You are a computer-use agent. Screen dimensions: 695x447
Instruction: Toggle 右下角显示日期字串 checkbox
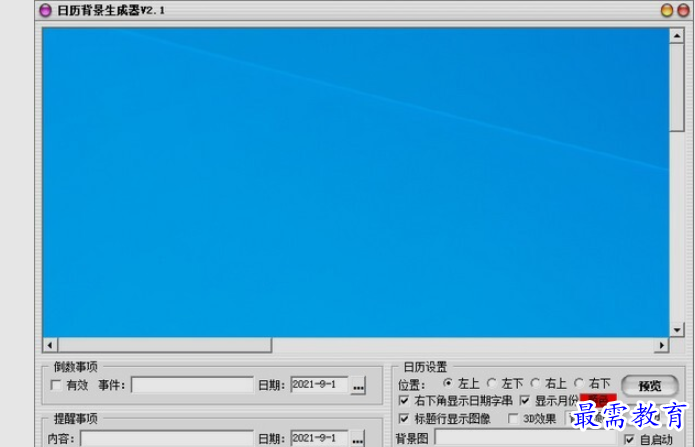[404, 401]
